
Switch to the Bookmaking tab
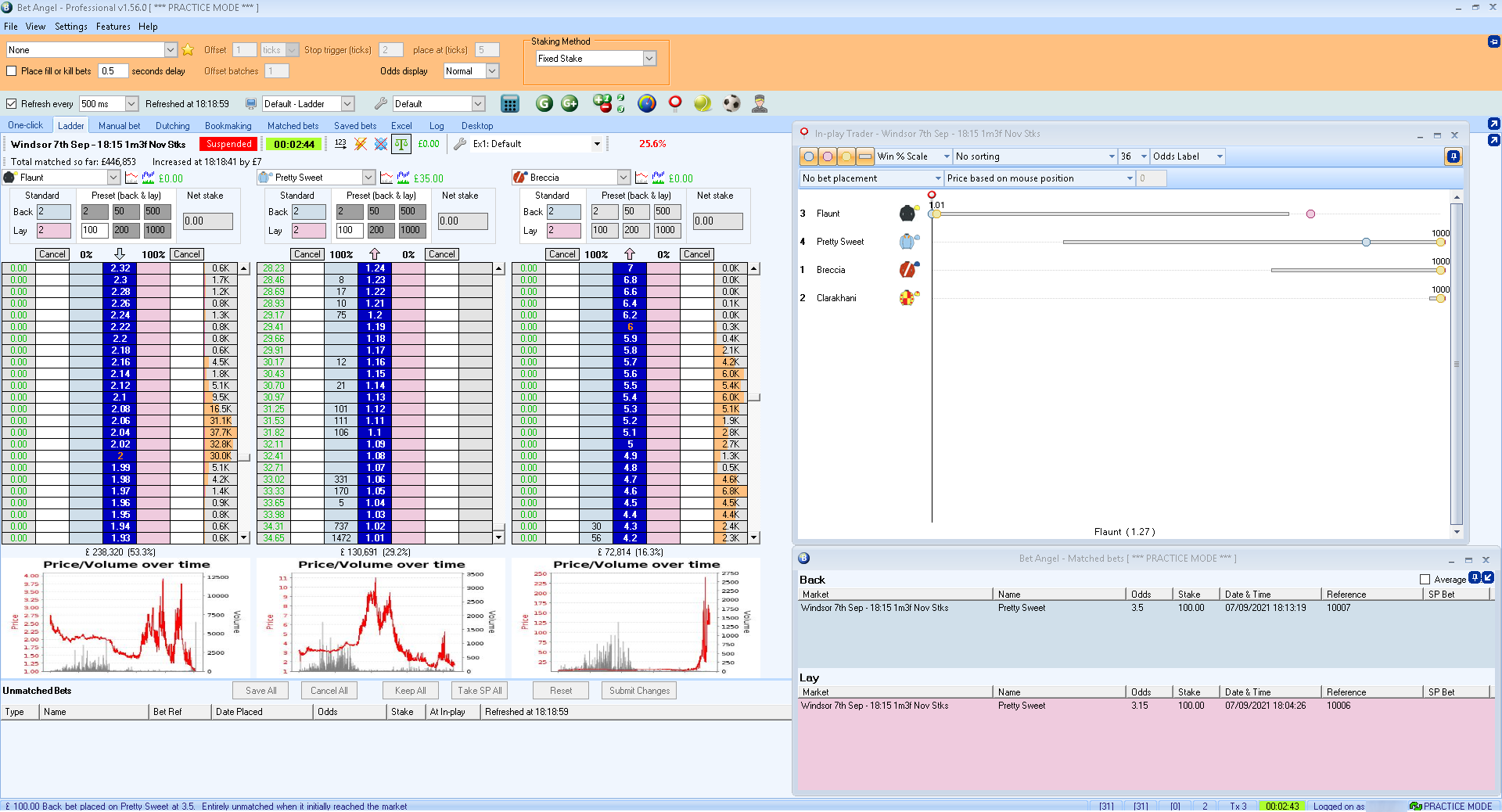point(228,126)
